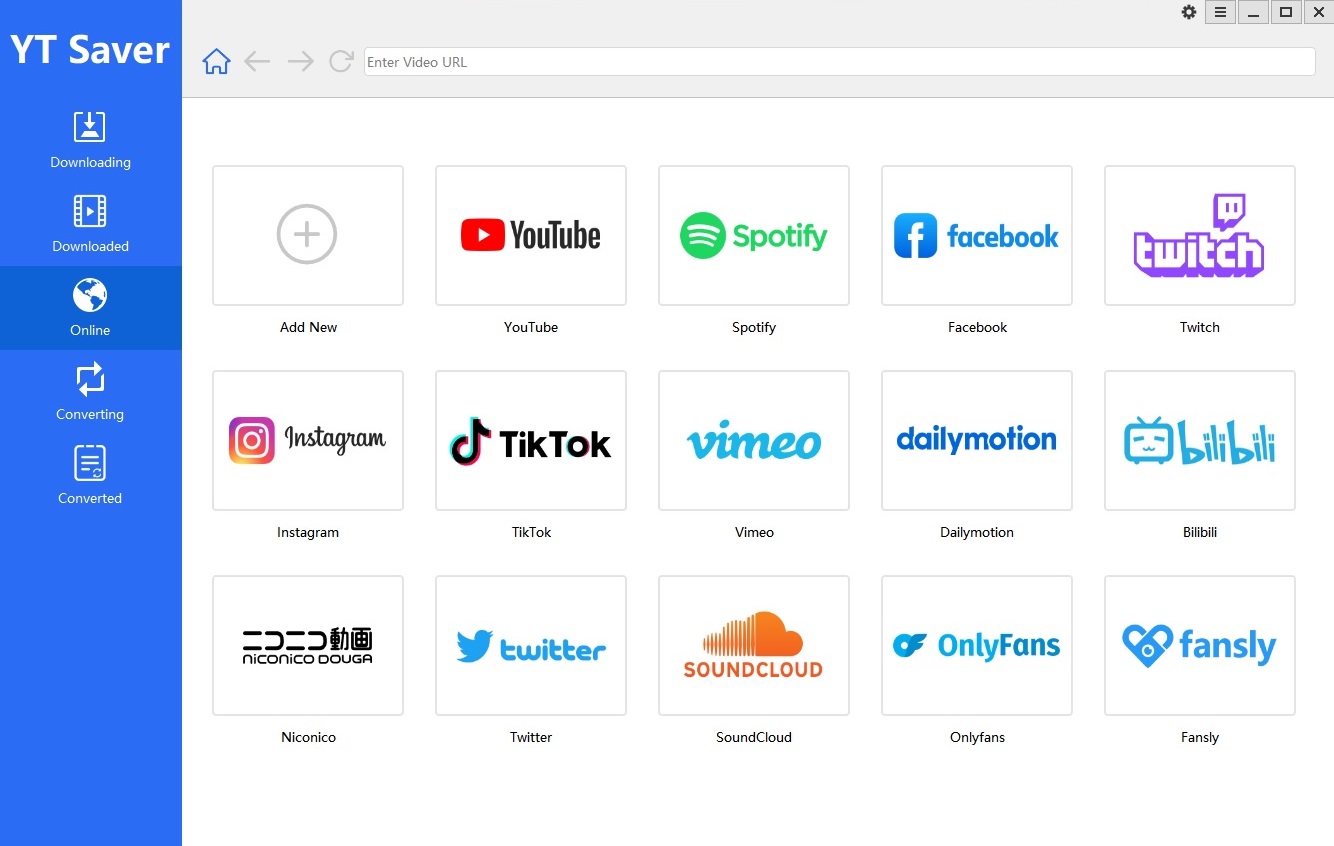The image size is (1334, 846).
Task: Click the "Twitter" caption under the tile
Action: pyautogui.click(x=531, y=737)
